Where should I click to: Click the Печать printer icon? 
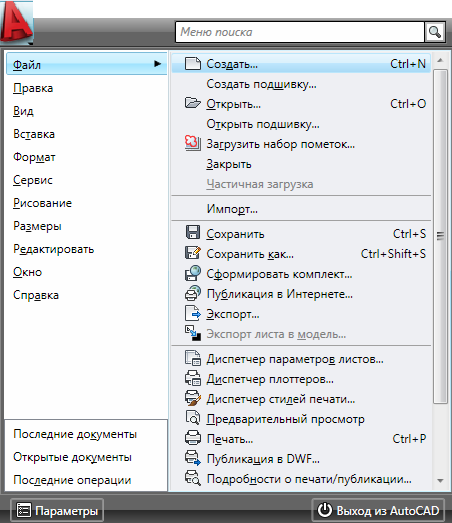[193, 438]
